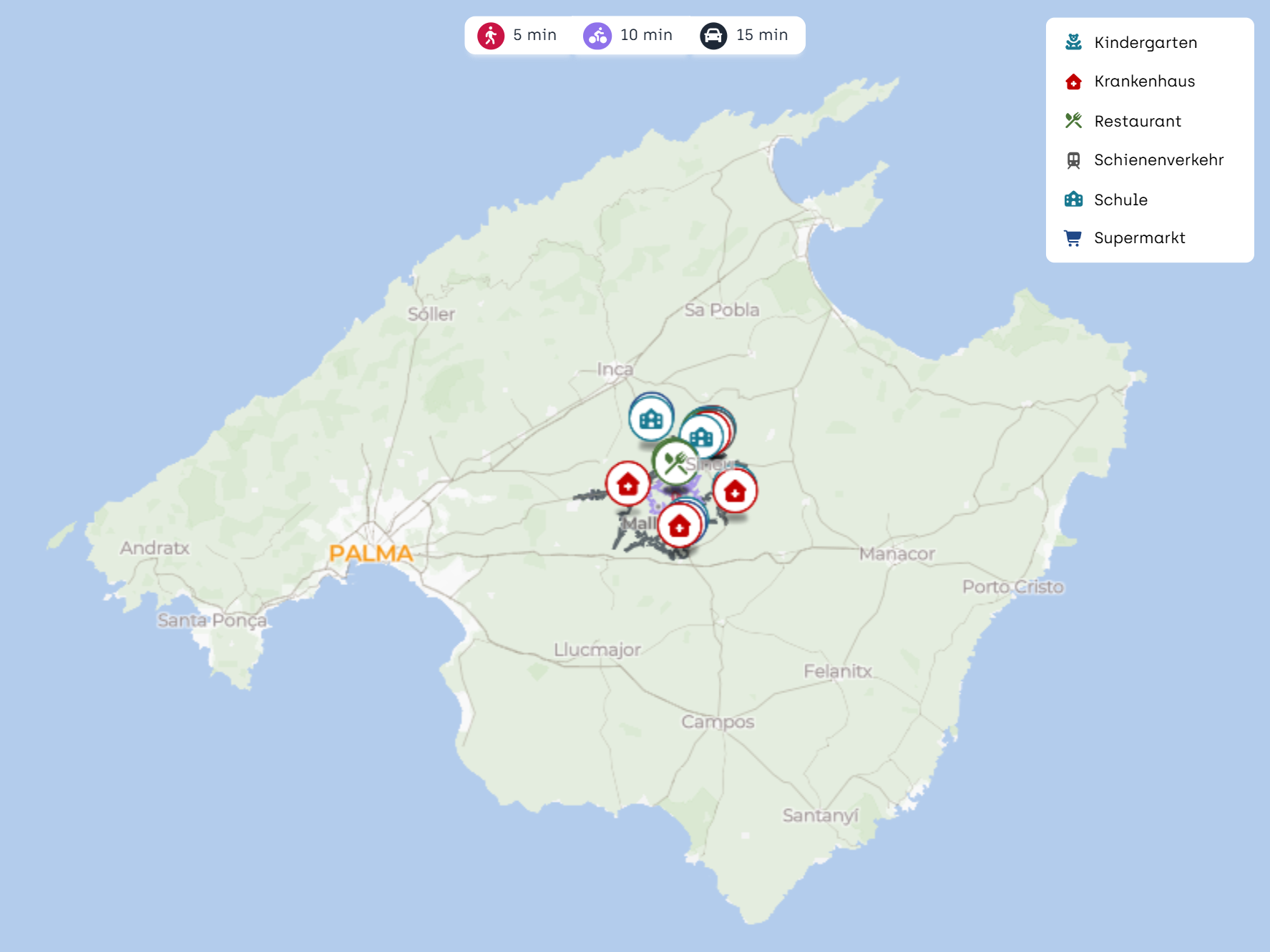
Task: Click the school marker right of Inca's
Action: [x=701, y=436]
